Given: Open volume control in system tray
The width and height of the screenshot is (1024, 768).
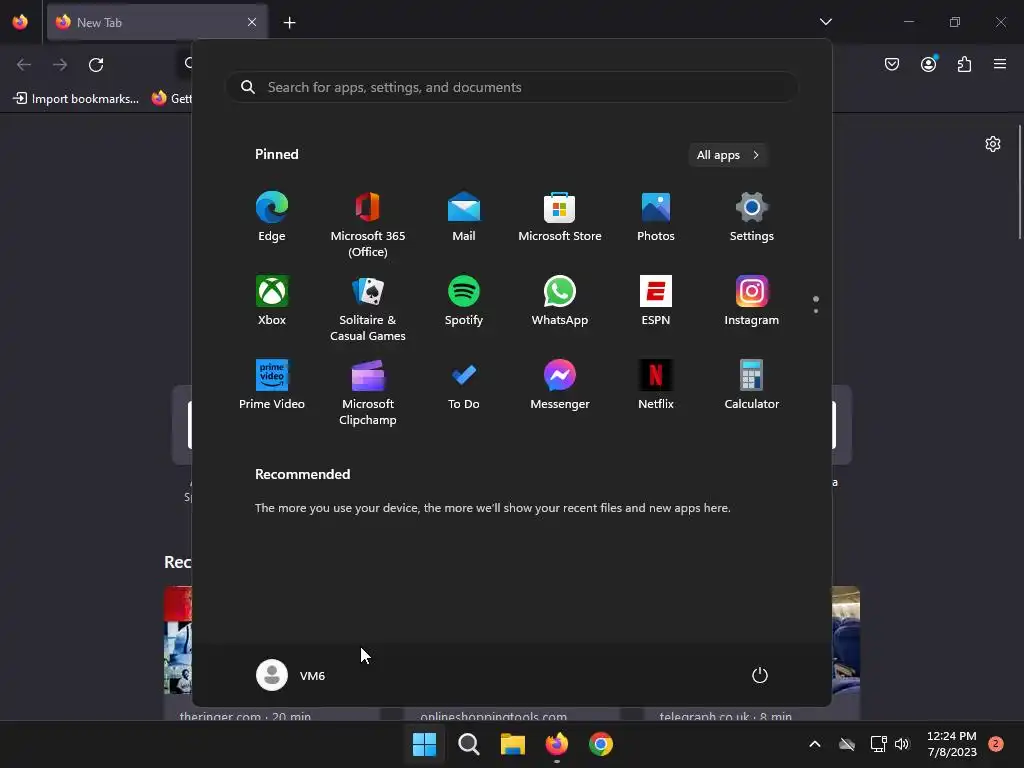Looking at the screenshot, I should click(902, 744).
